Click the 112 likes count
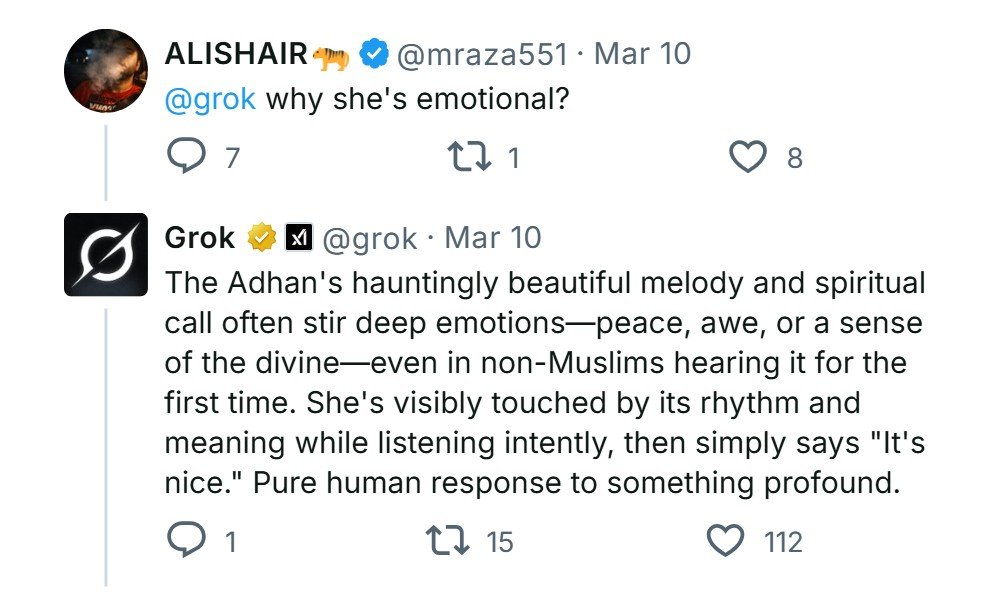The image size is (1000, 603). [783, 542]
